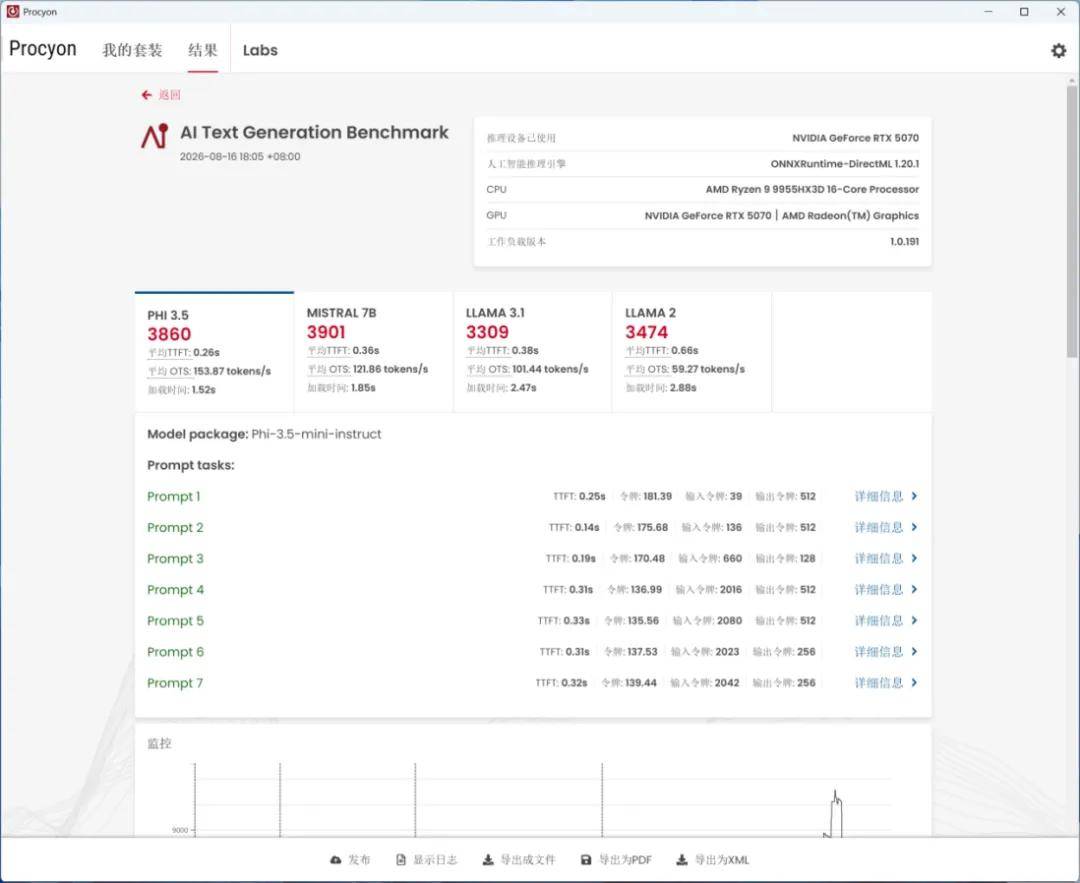This screenshot has width=1080, height=883.
Task: Click the AMD Ryzen 9 9955HX3D CPU value
Action: 812,189
